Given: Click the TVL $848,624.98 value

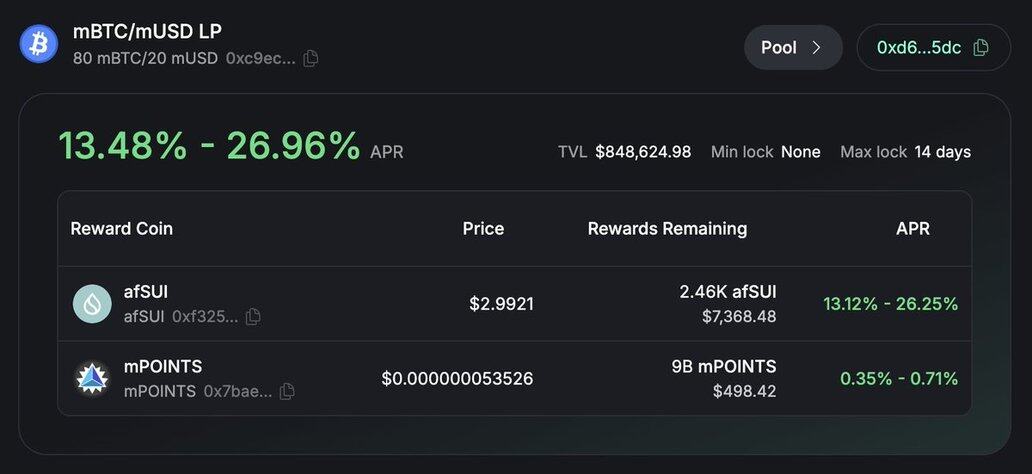Looking at the screenshot, I should pyautogui.click(x=642, y=152).
